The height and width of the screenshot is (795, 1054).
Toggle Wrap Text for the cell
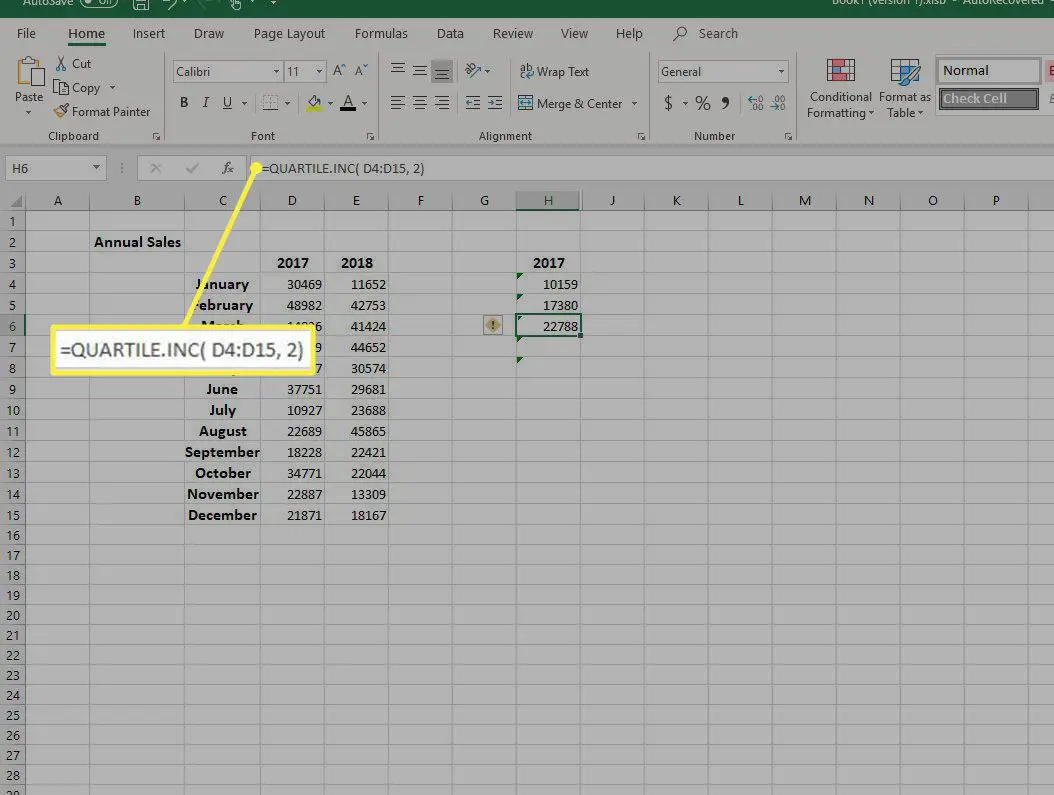coord(553,72)
